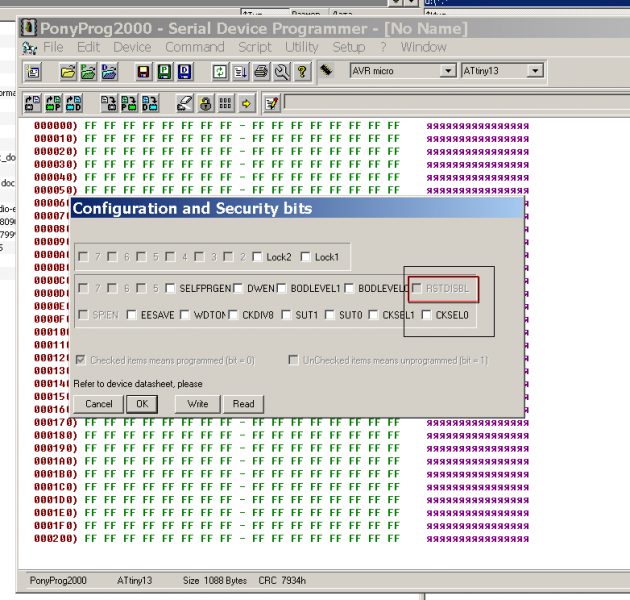The height and width of the screenshot is (600, 630).
Task: Check the Lock2 checkbox
Action: tap(257, 256)
